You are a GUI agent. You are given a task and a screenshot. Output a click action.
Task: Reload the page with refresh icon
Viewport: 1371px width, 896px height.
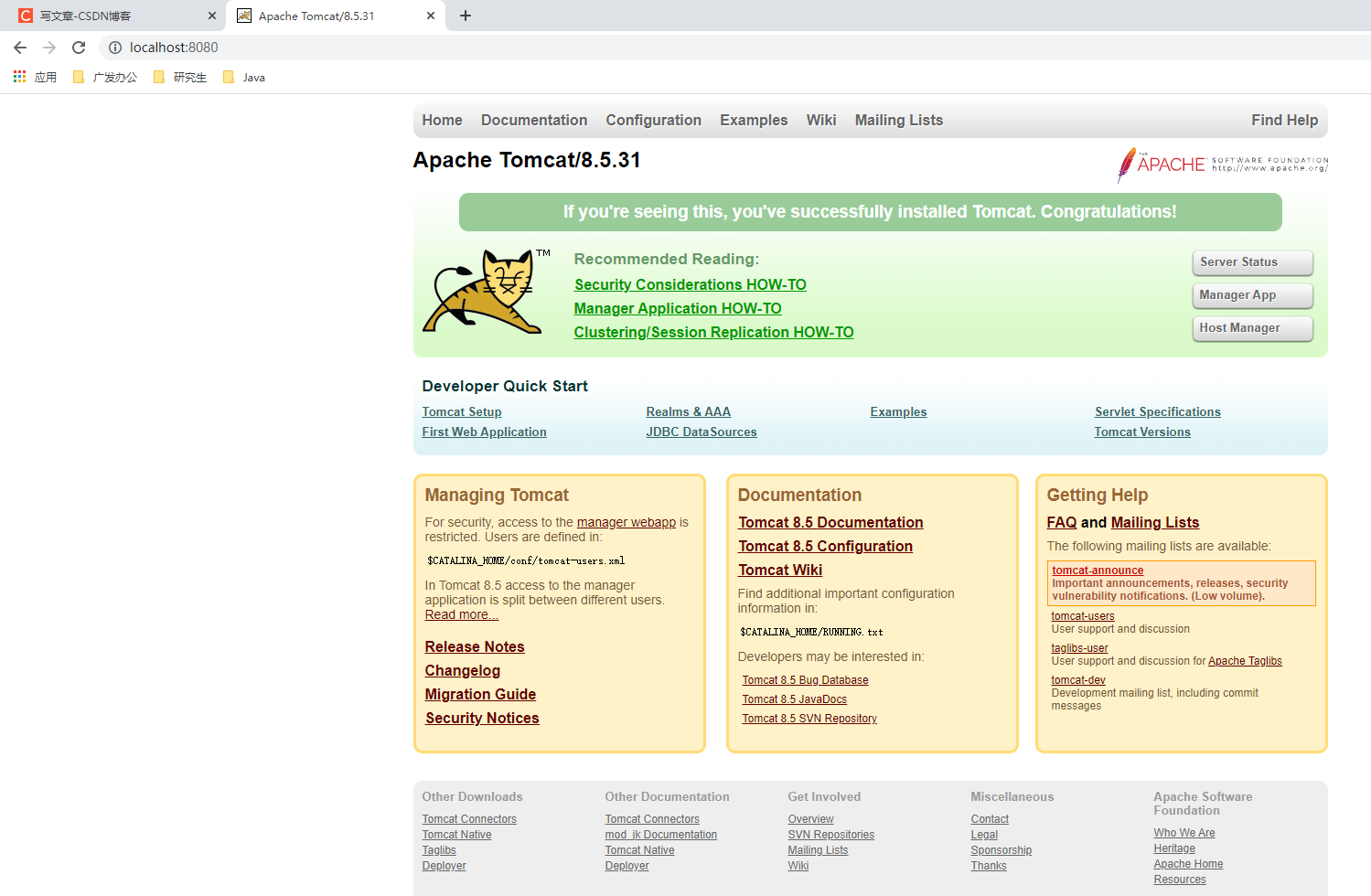point(79,48)
